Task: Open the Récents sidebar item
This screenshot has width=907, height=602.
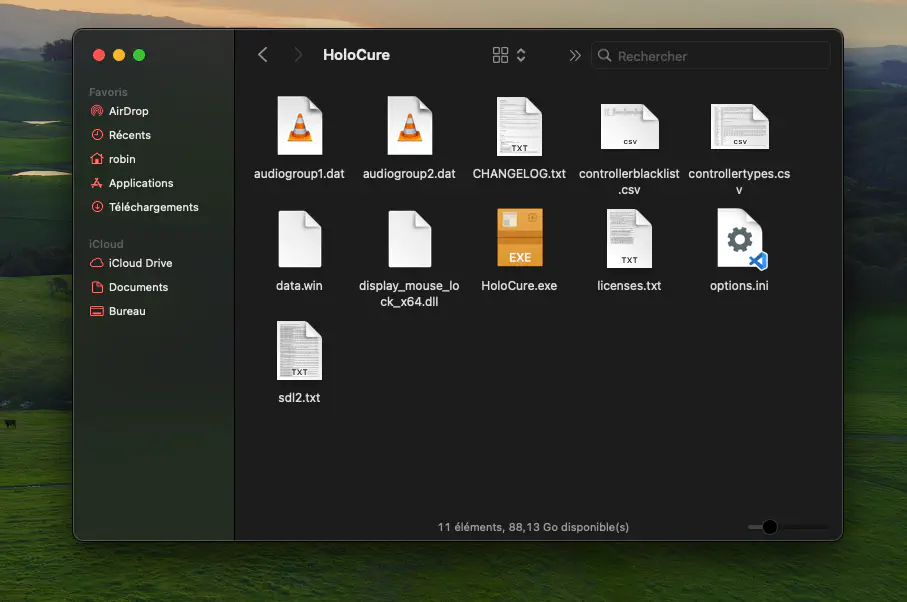Action: [x=129, y=135]
